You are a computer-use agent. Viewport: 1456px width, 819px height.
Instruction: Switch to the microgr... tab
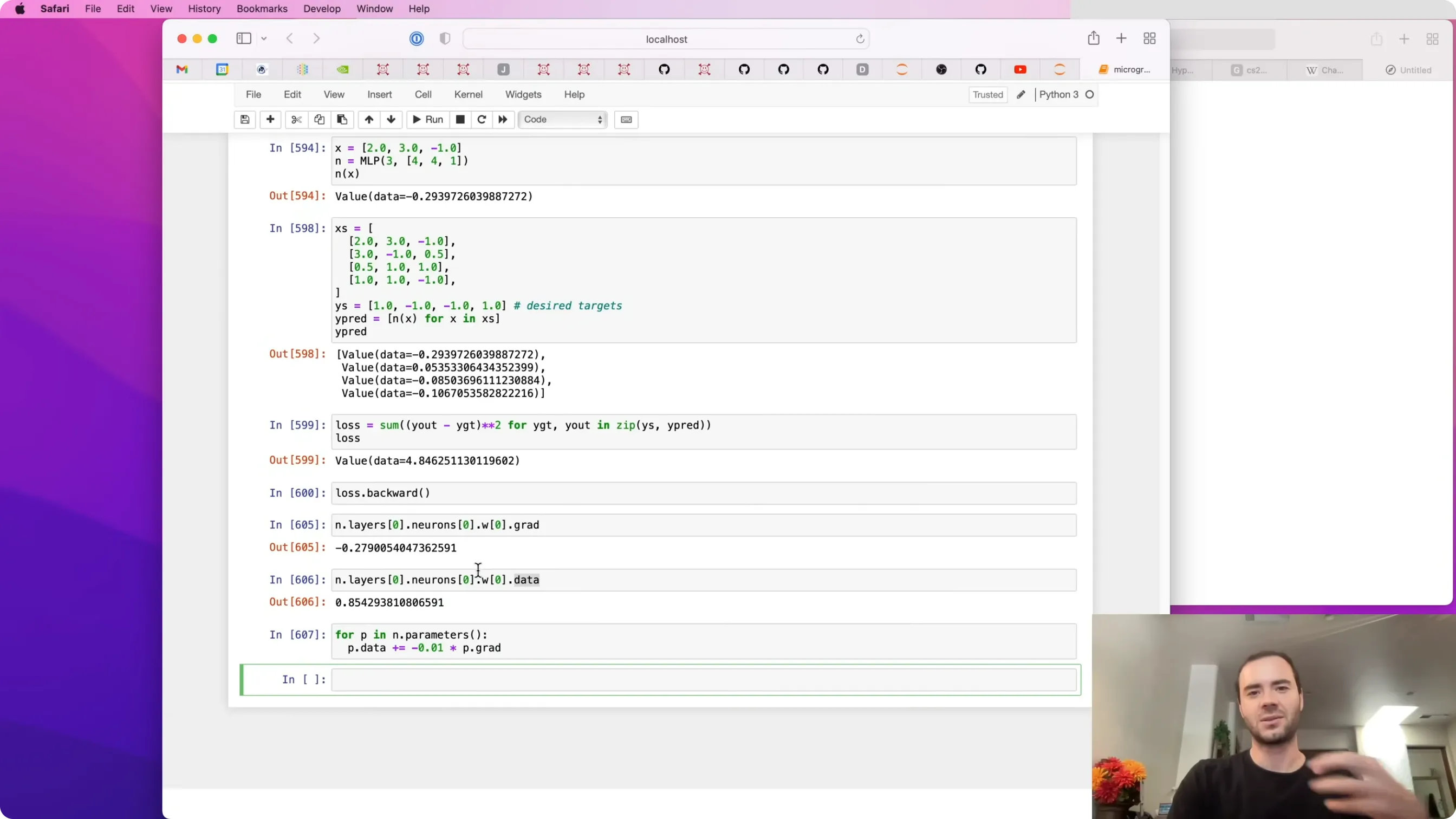point(1125,69)
